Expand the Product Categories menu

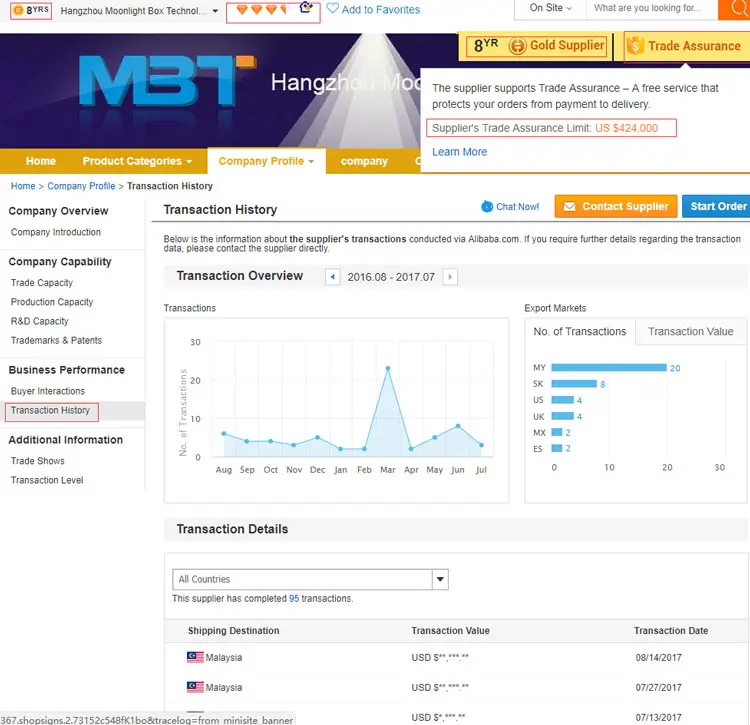click(137, 161)
